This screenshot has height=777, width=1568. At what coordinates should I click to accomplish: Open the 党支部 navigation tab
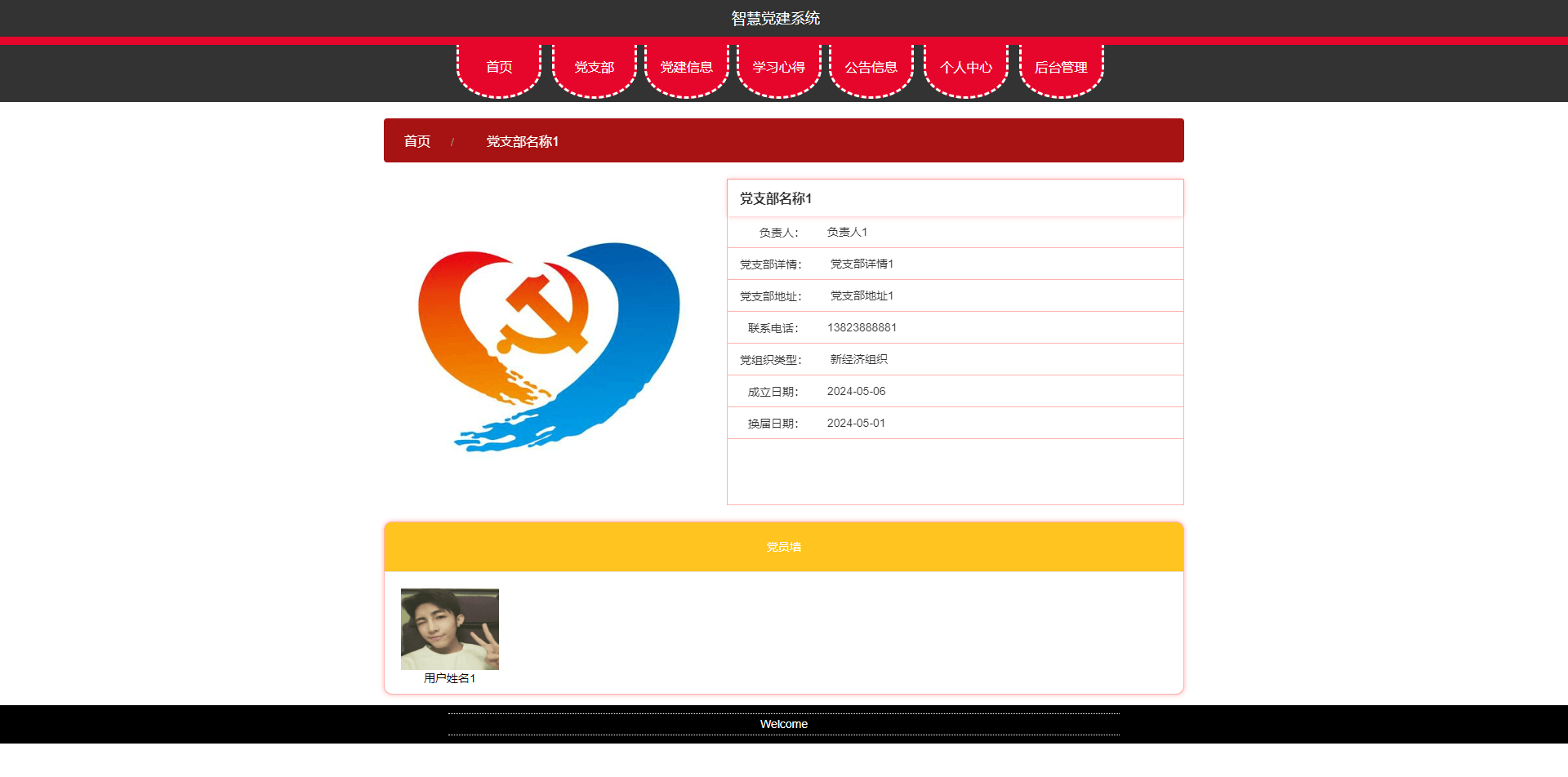click(x=594, y=68)
